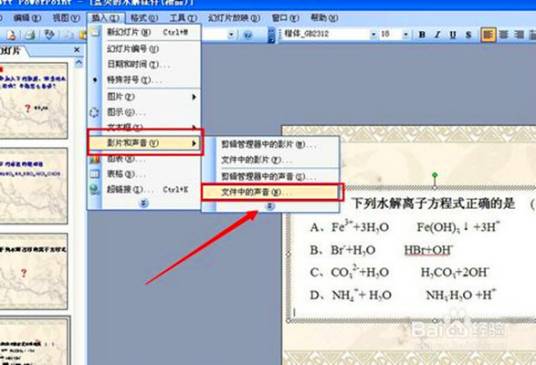The image size is (536, 365).
Task: Click the align right button
Action: click(520, 35)
